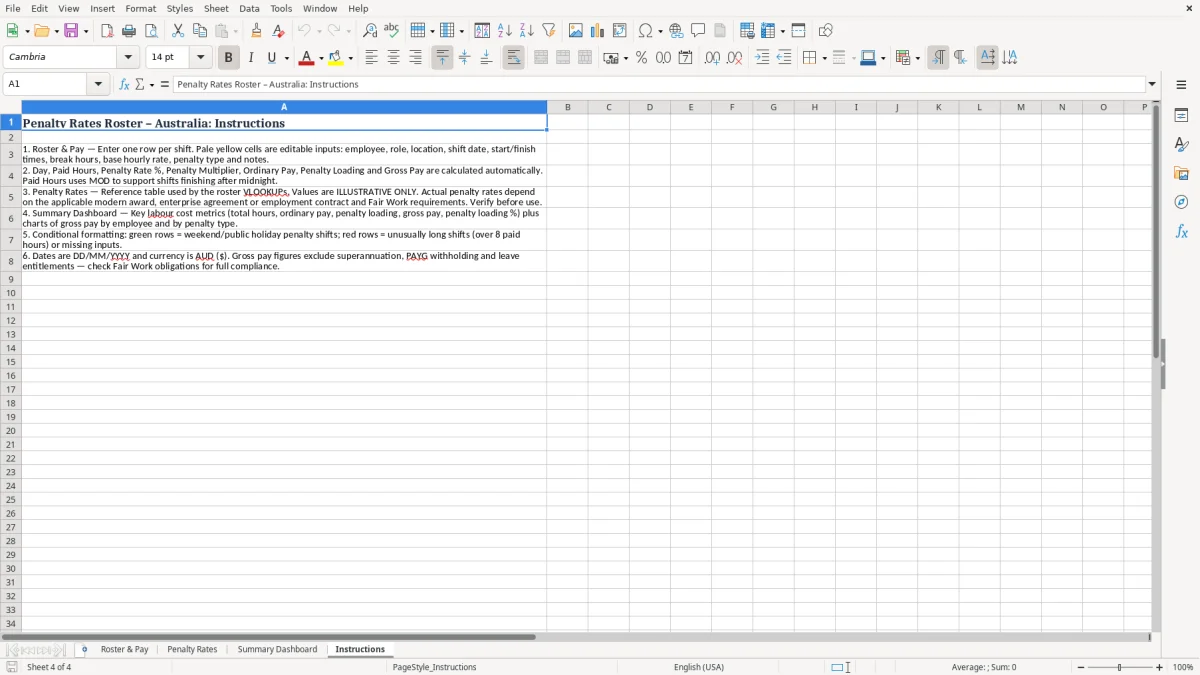
Task: Click the zoom slider handle
Action: click(1120, 667)
